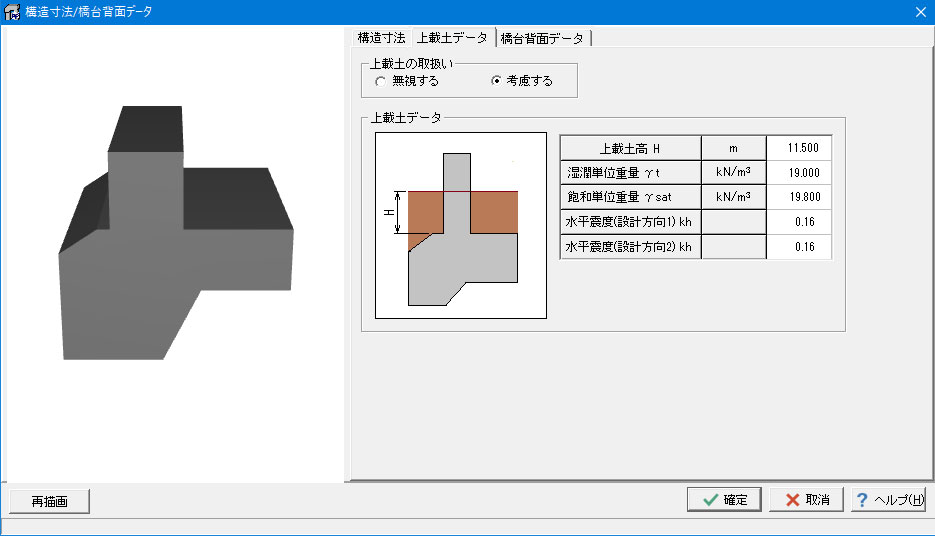935x537 pixels.
Task: Open help with ヘルプ(H) button
Action: [x=888, y=499]
